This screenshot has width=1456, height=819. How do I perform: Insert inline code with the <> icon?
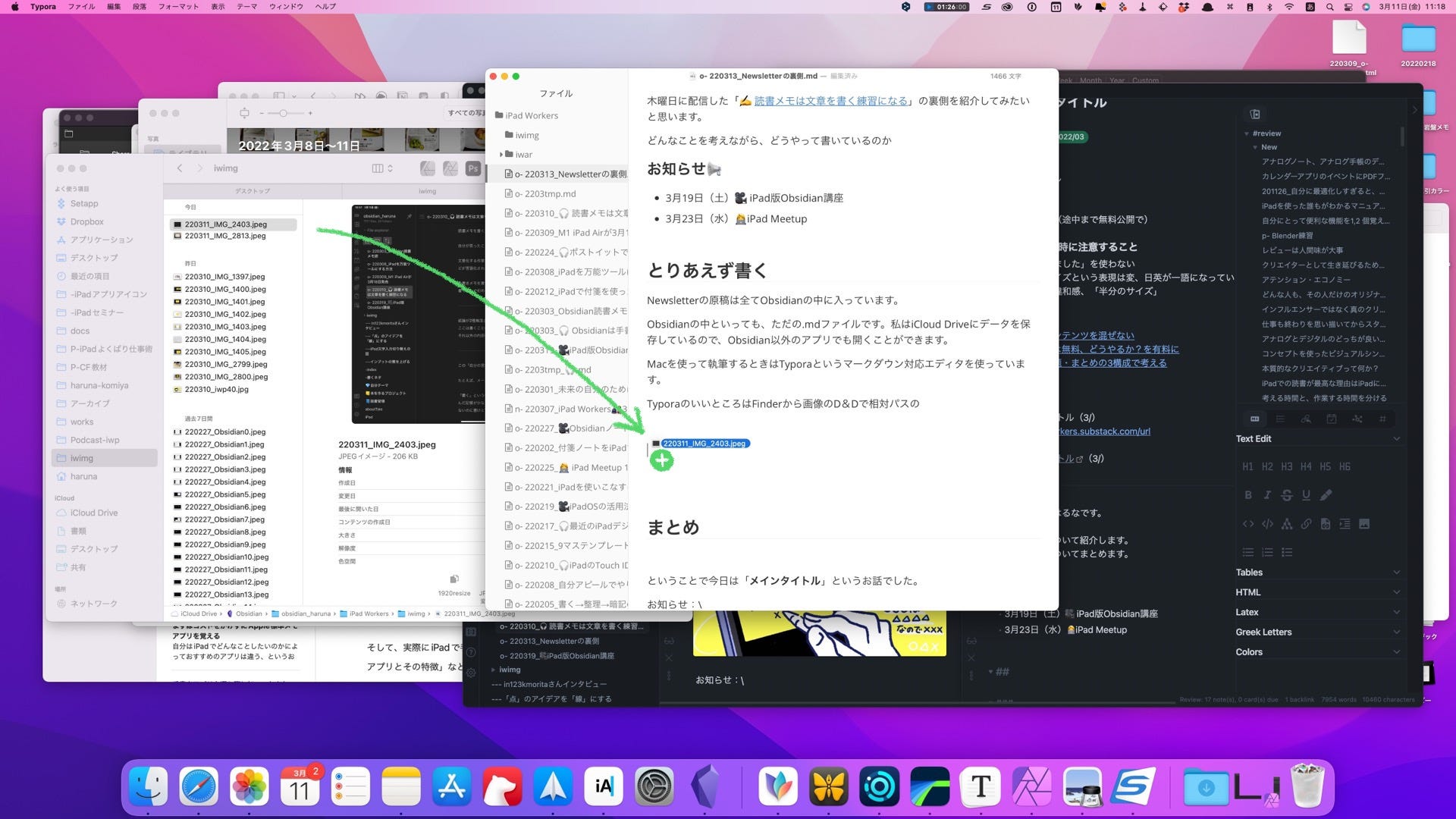point(1247,524)
